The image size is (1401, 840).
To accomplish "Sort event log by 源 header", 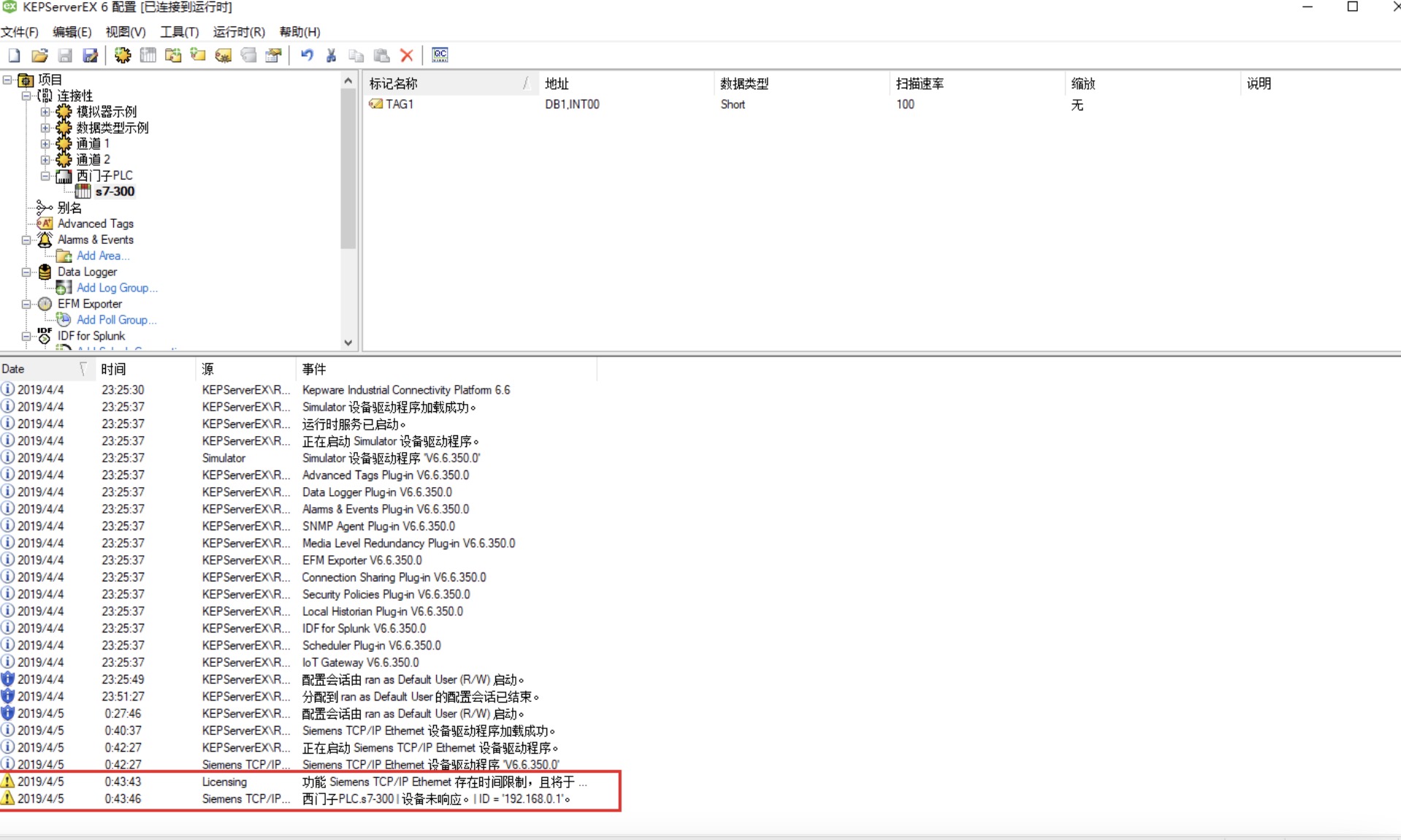I will tap(246, 369).
